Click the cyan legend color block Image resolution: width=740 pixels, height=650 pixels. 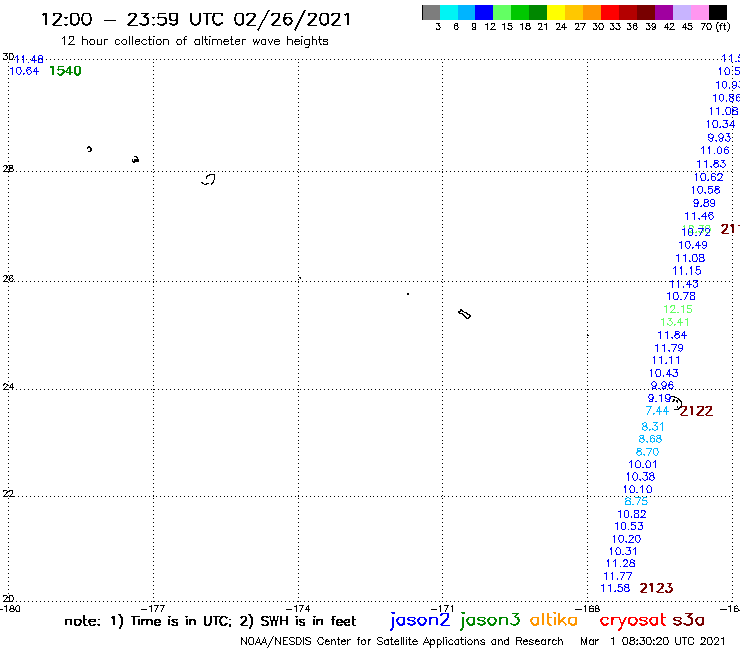(449, 12)
